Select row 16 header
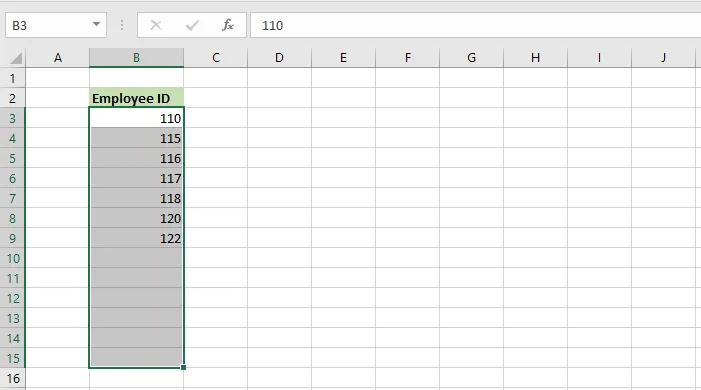 tap(13, 378)
